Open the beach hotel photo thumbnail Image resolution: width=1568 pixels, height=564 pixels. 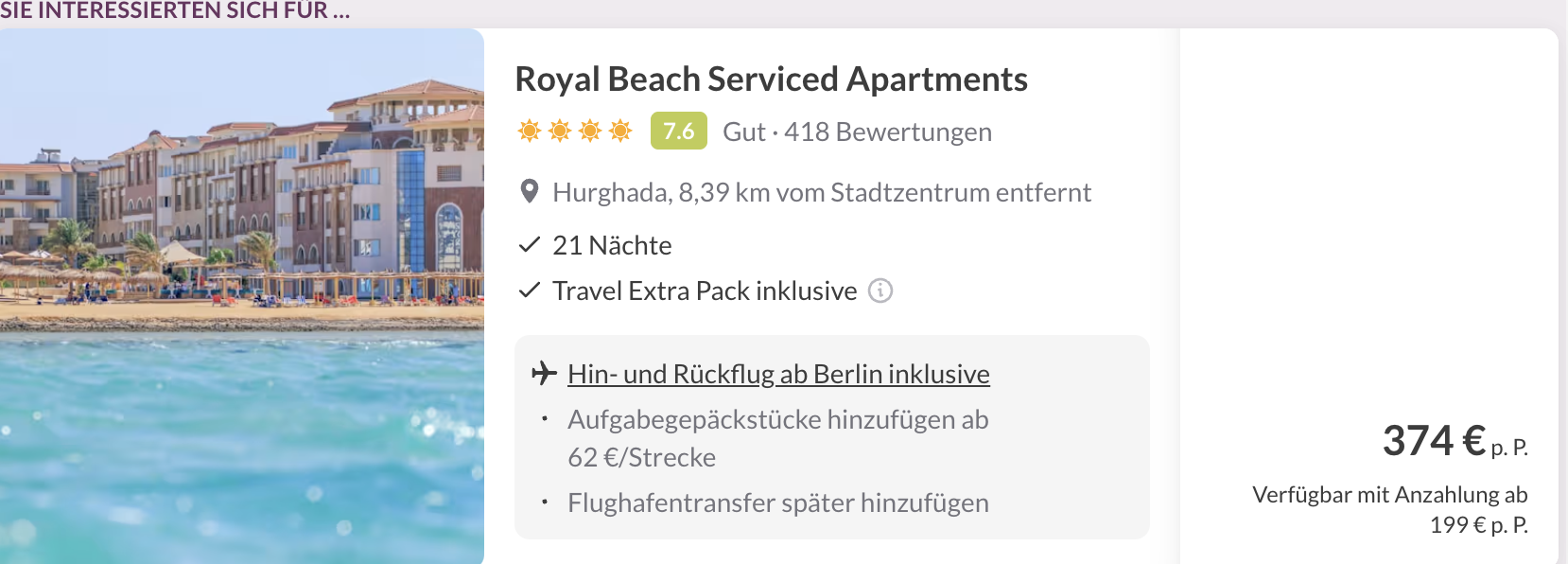pyautogui.click(x=242, y=296)
